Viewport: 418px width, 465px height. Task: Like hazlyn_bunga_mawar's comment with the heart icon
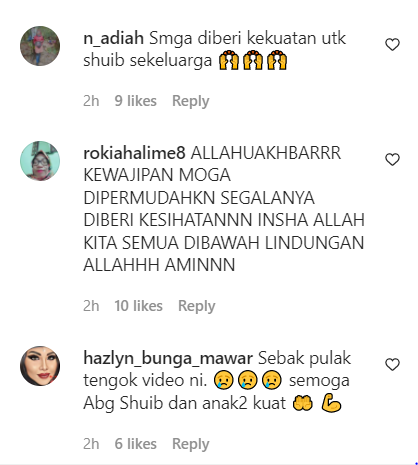tap(392, 364)
